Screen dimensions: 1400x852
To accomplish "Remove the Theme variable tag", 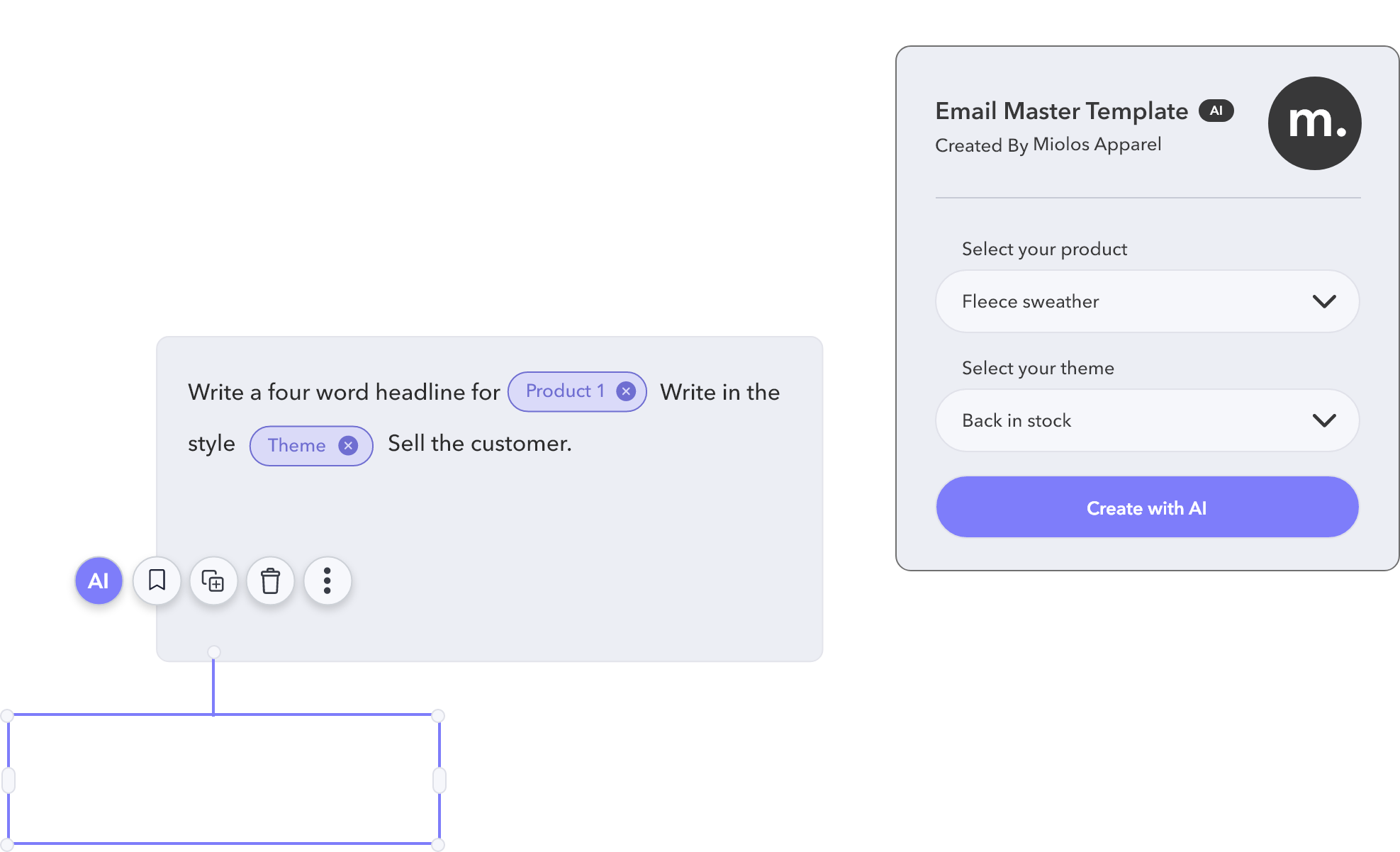I will (349, 444).
